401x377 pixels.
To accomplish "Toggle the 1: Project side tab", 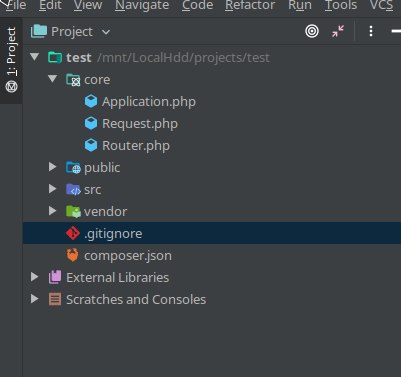I will pos(11,60).
